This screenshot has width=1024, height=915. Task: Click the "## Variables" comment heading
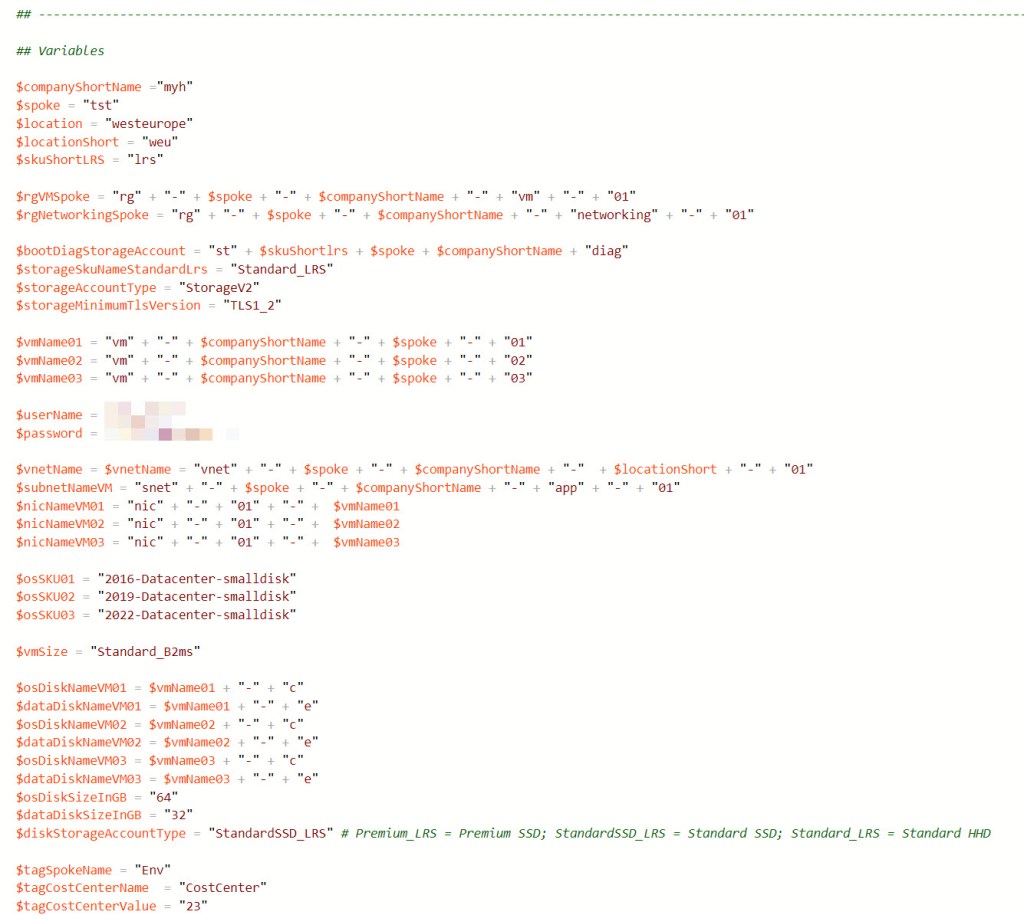[60, 50]
